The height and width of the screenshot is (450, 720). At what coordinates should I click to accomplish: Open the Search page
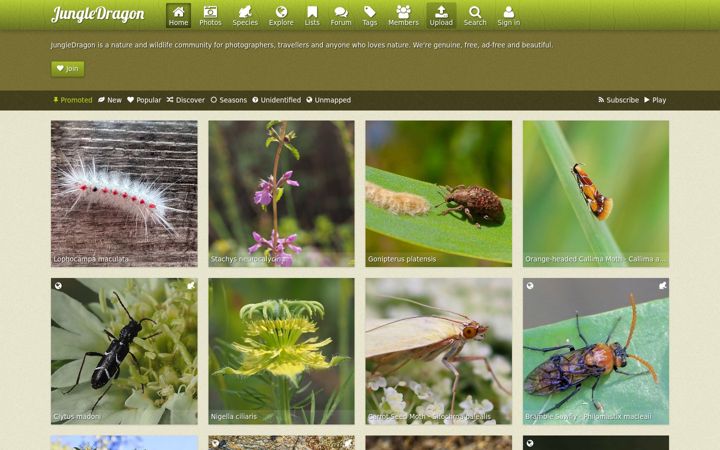pos(475,16)
